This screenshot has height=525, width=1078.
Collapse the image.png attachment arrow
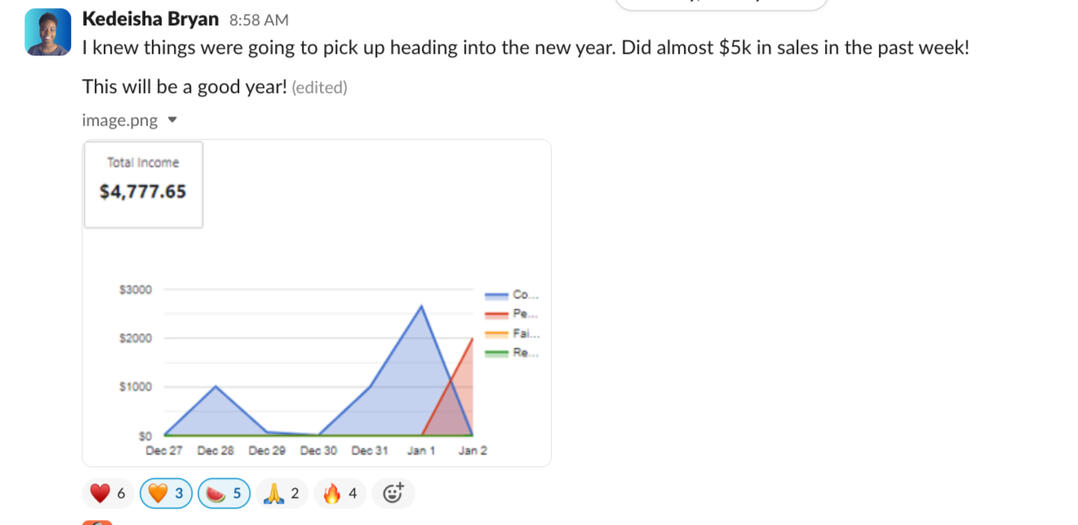coord(172,120)
